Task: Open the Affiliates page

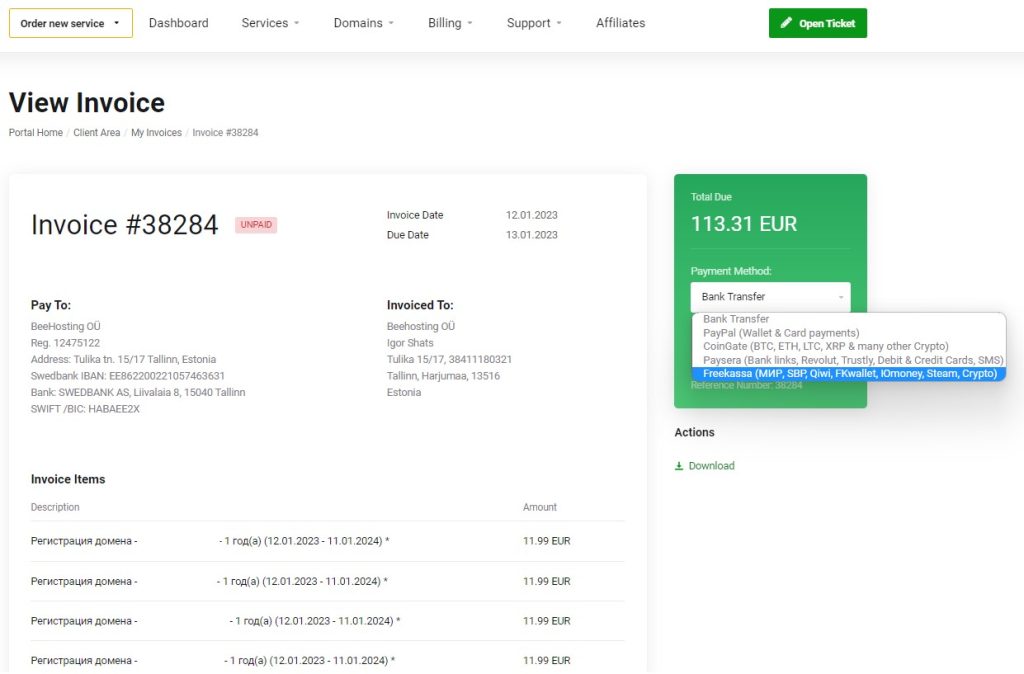Action: (620, 22)
